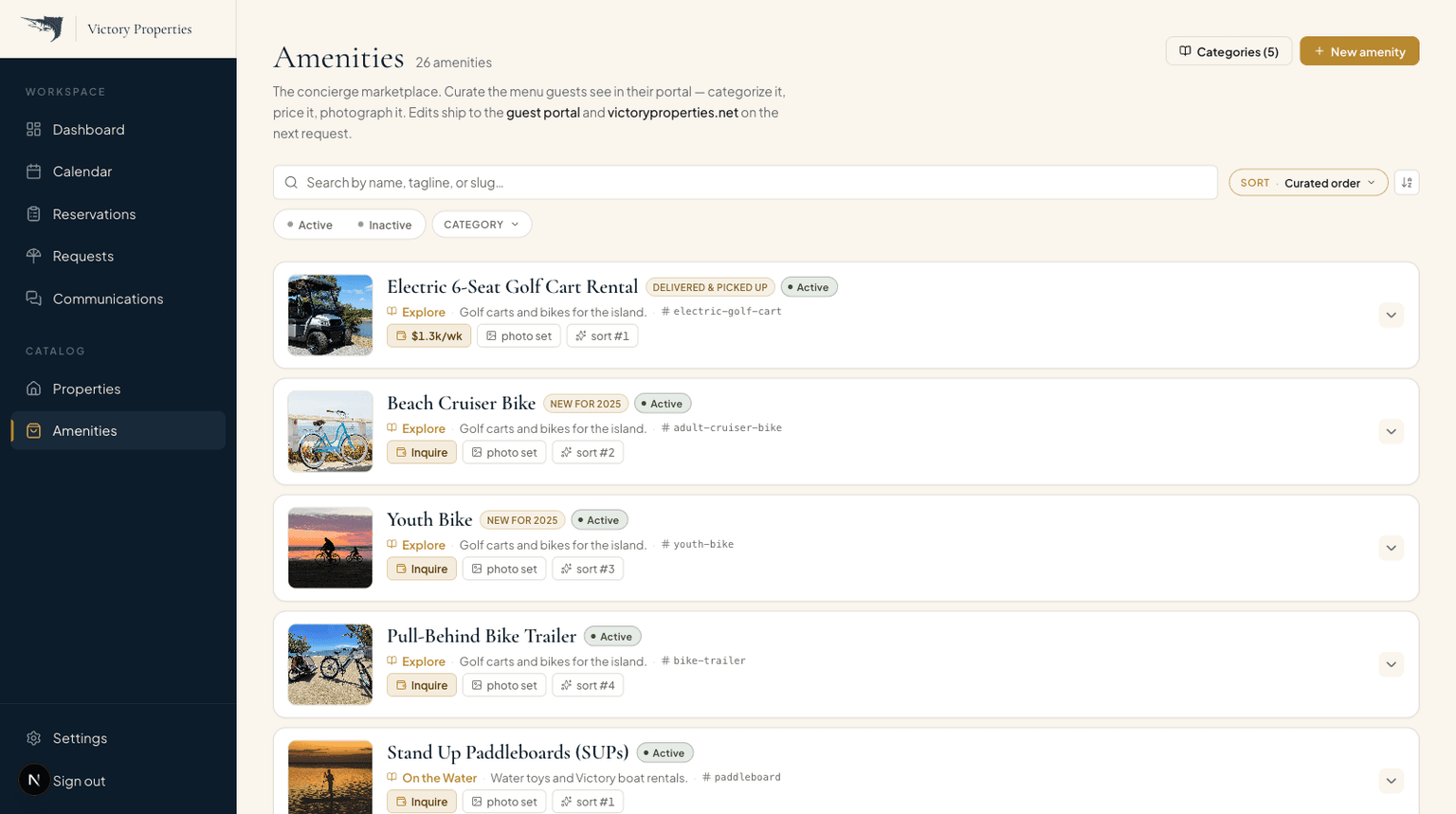Open the Dashboard sidebar icon
This screenshot has height=814, width=1456.
pyautogui.click(x=34, y=129)
